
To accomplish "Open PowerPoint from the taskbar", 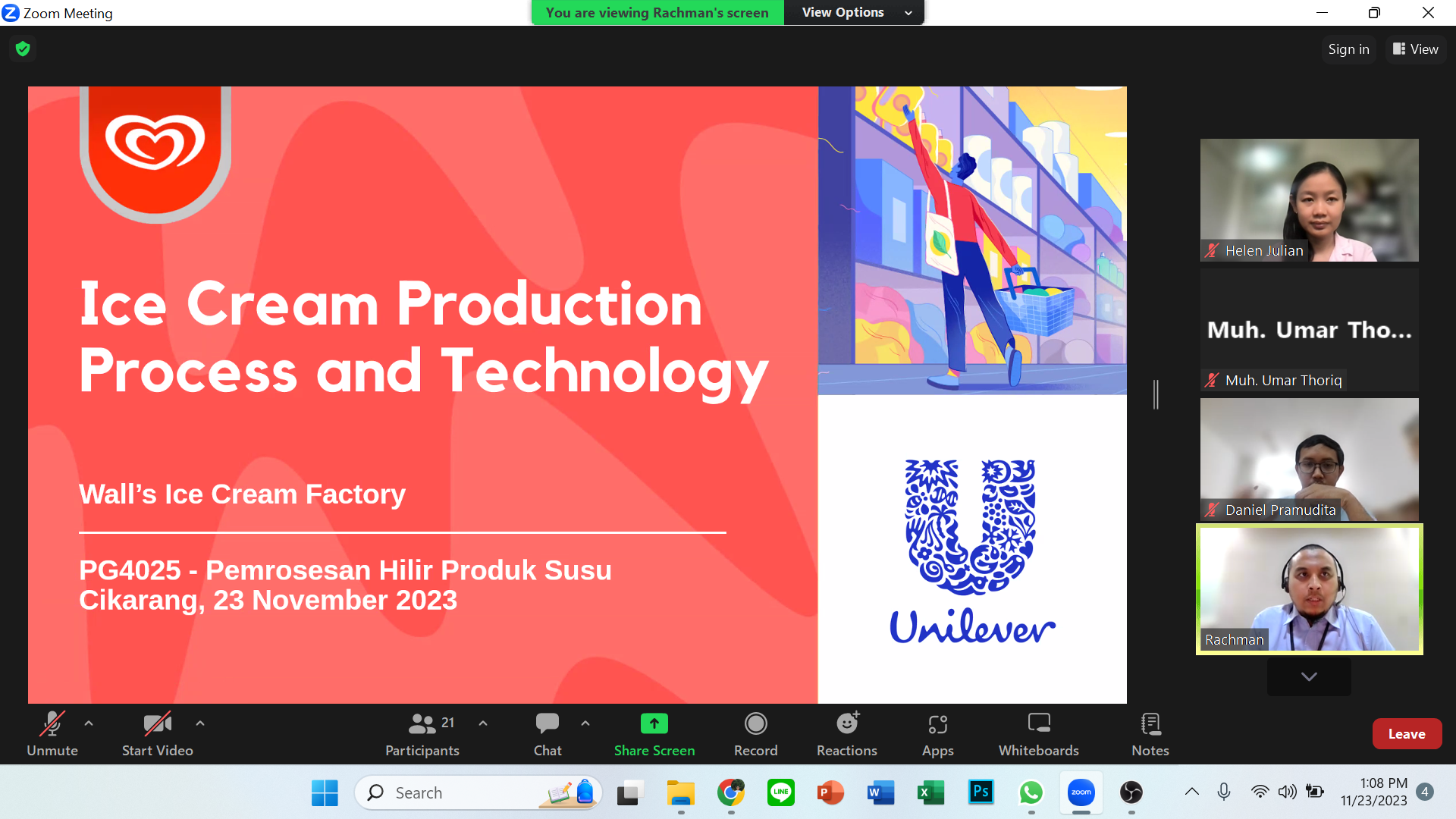I will point(830,793).
